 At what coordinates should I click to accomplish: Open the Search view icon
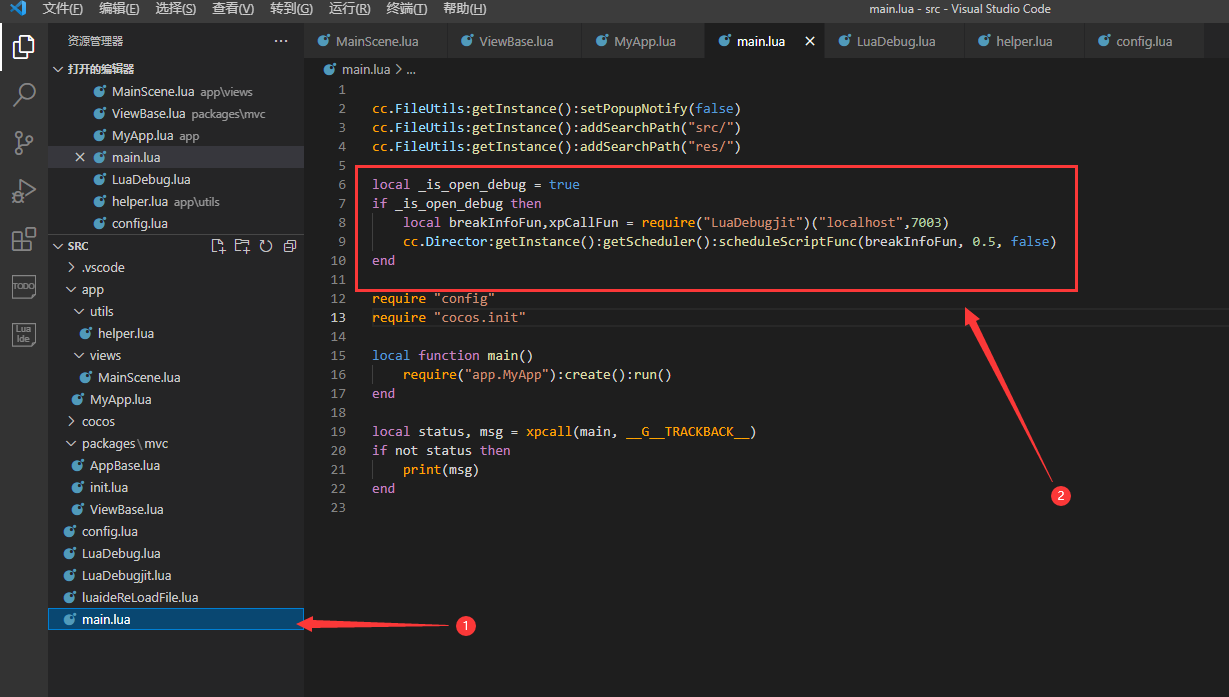(23, 95)
